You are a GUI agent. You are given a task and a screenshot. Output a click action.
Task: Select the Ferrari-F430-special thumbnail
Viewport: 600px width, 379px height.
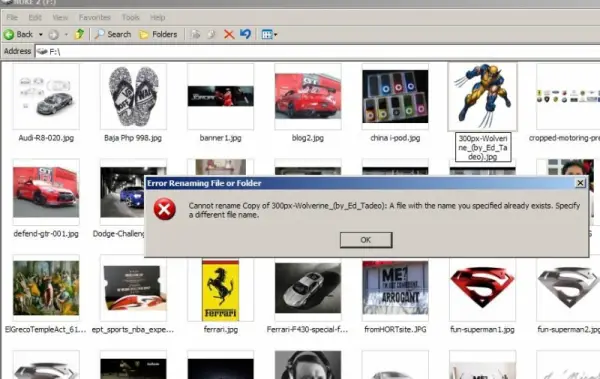point(308,288)
